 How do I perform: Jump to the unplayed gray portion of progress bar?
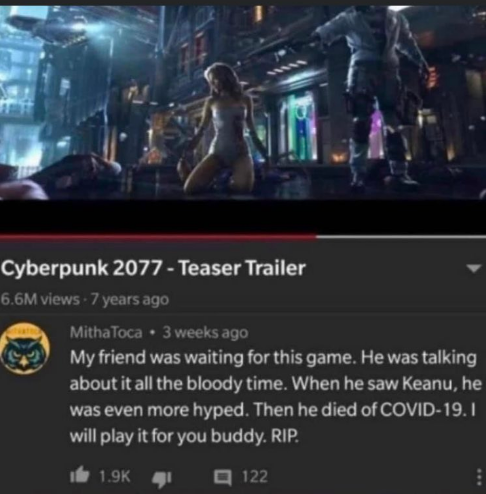coord(401,237)
